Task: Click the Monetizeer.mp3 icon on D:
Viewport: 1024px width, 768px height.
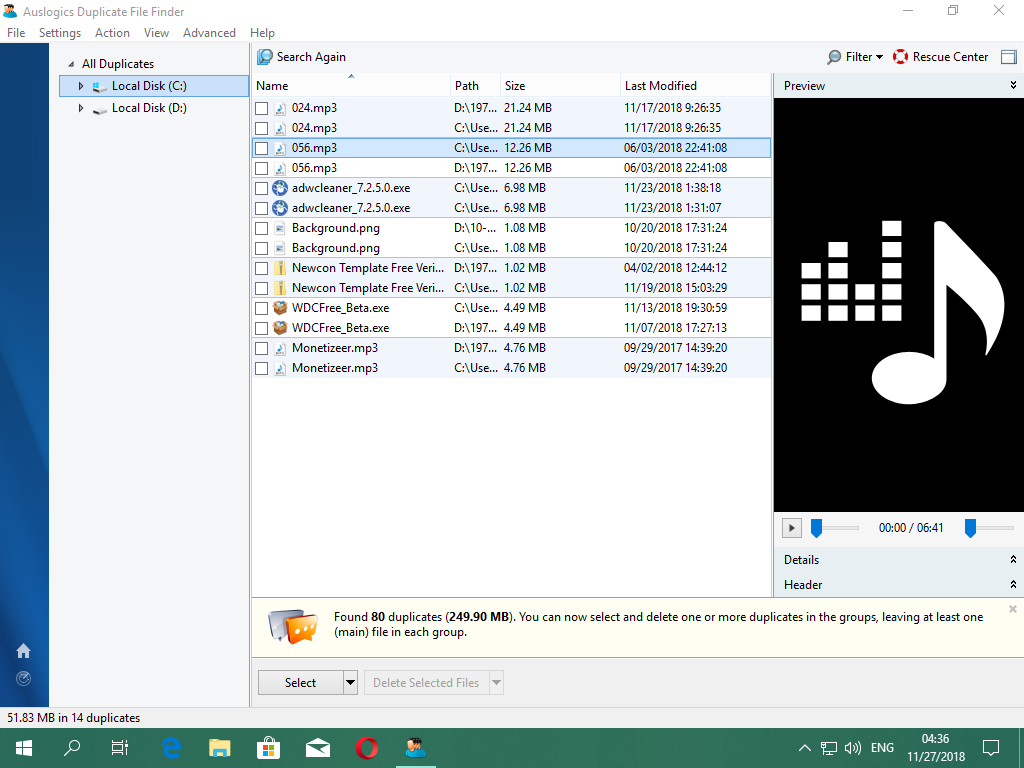Action: tap(280, 348)
